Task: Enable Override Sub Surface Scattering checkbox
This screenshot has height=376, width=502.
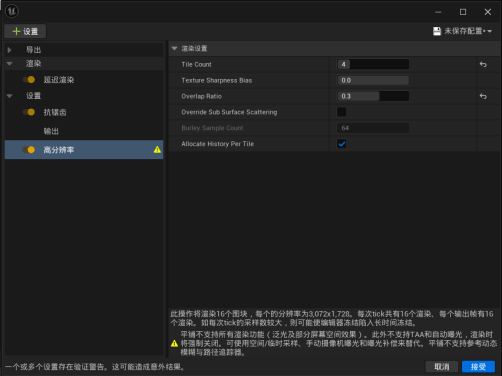Action: pyautogui.click(x=341, y=112)
